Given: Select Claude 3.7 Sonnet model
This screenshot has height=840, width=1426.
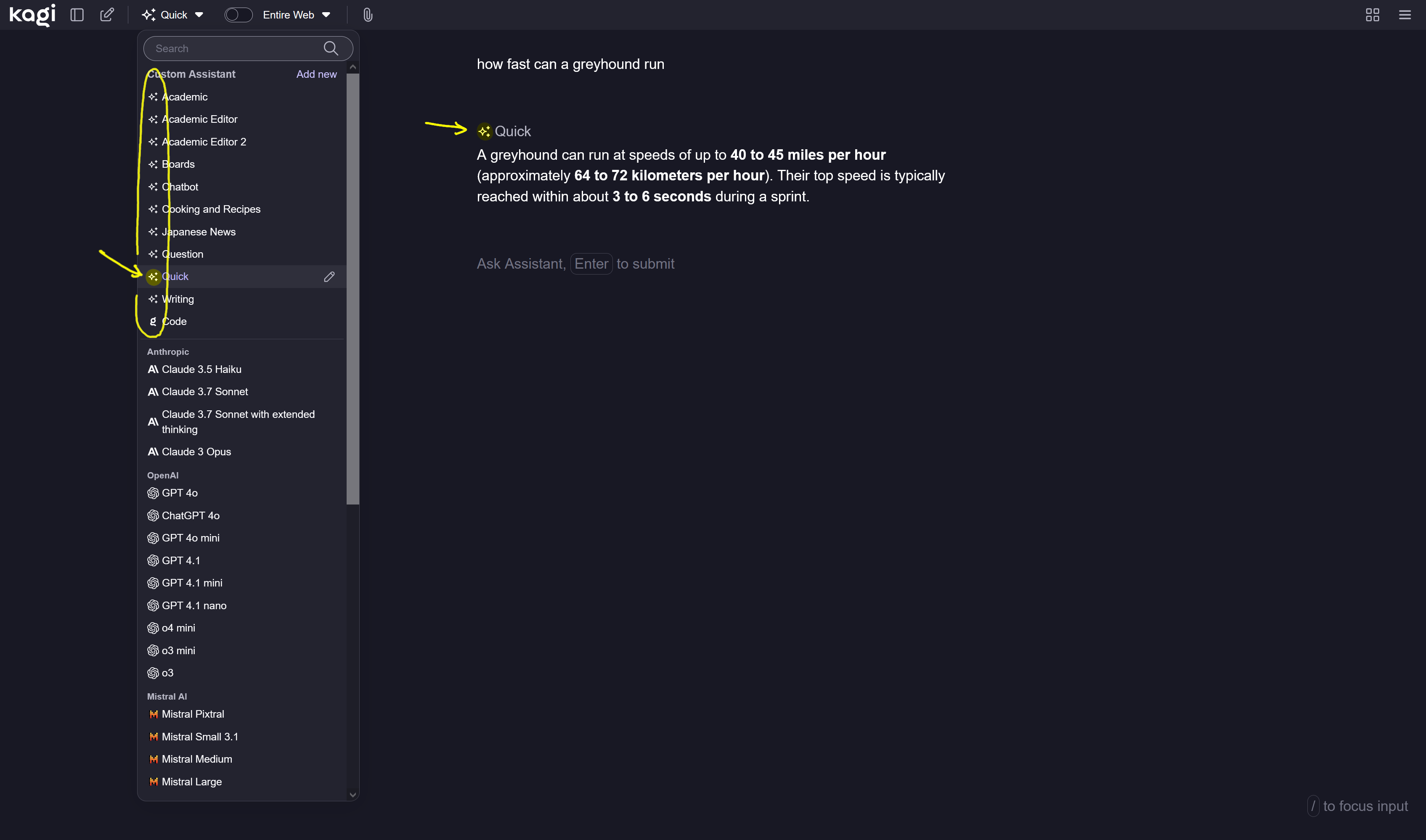Looking at the screenshot, I should point(204,392).
